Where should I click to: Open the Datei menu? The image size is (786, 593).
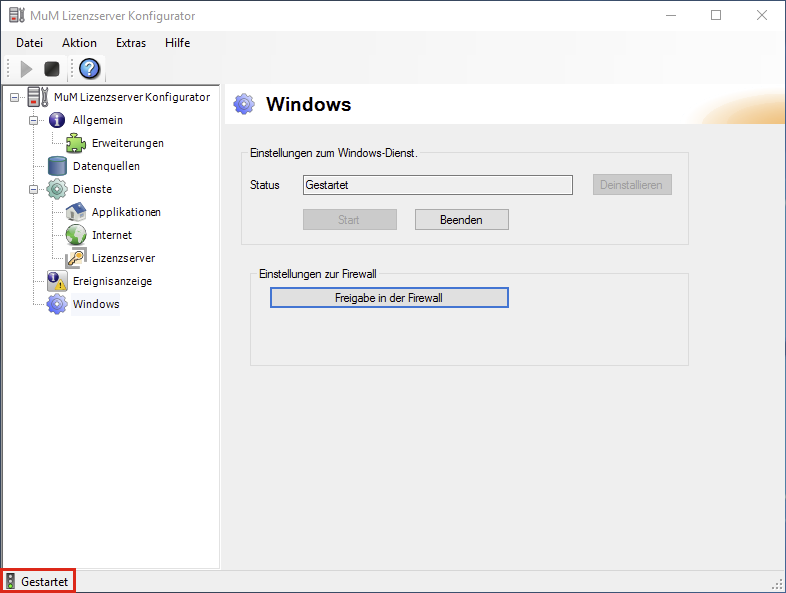(30, 43)
